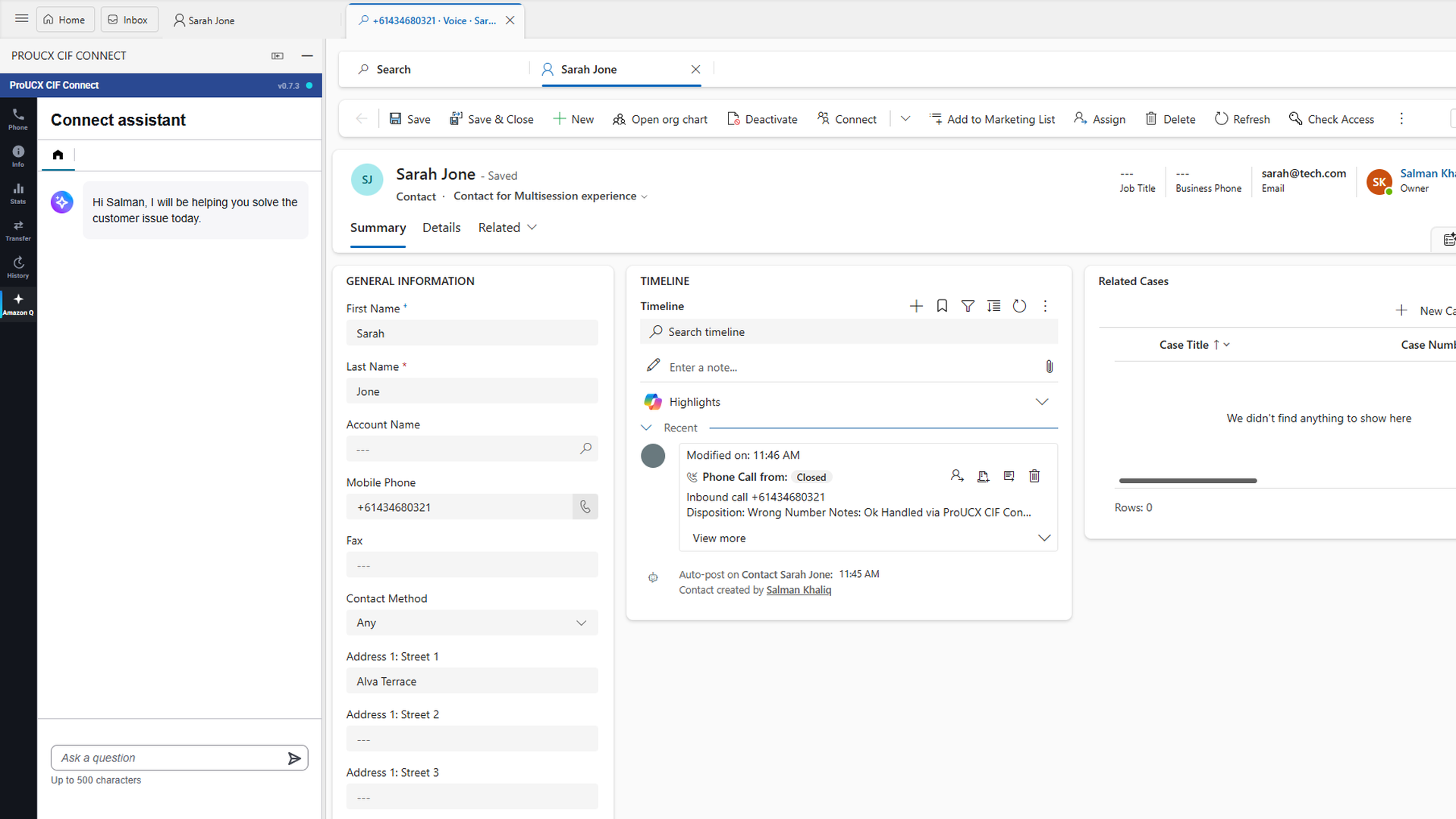Click Check Access
The width and height of the screenshot is (1456, 819).
(1332, 119)
